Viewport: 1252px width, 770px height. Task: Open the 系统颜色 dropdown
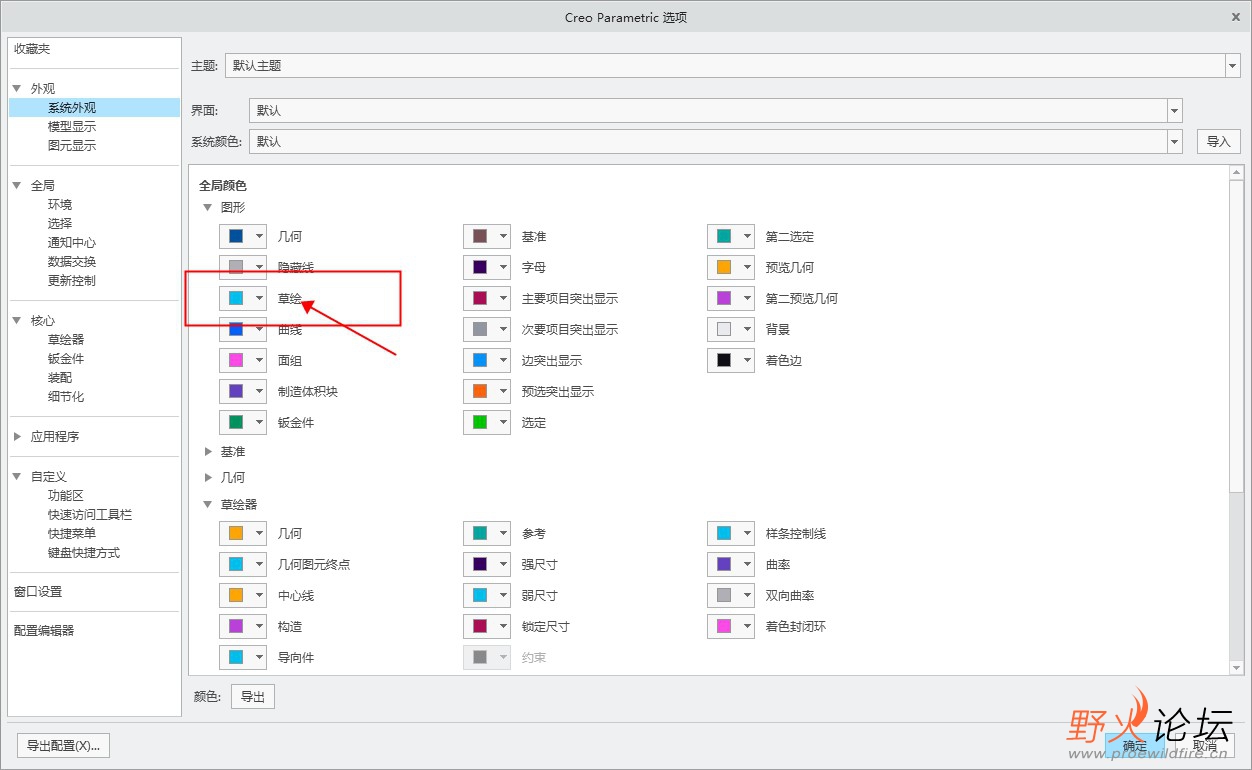pyautogui.click(x=1175, y=141)
